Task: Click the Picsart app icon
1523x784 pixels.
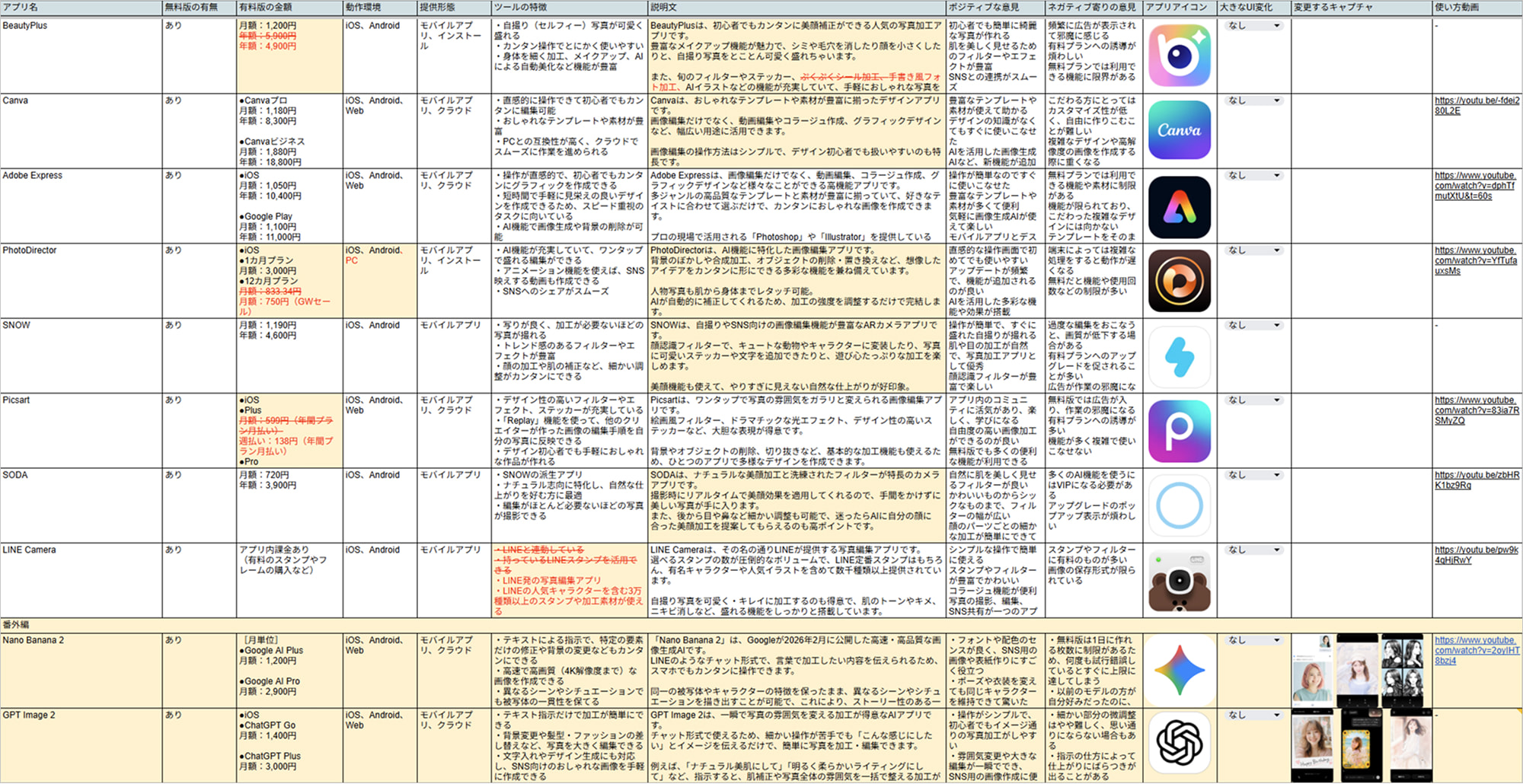Action: tap(1180, 431)
